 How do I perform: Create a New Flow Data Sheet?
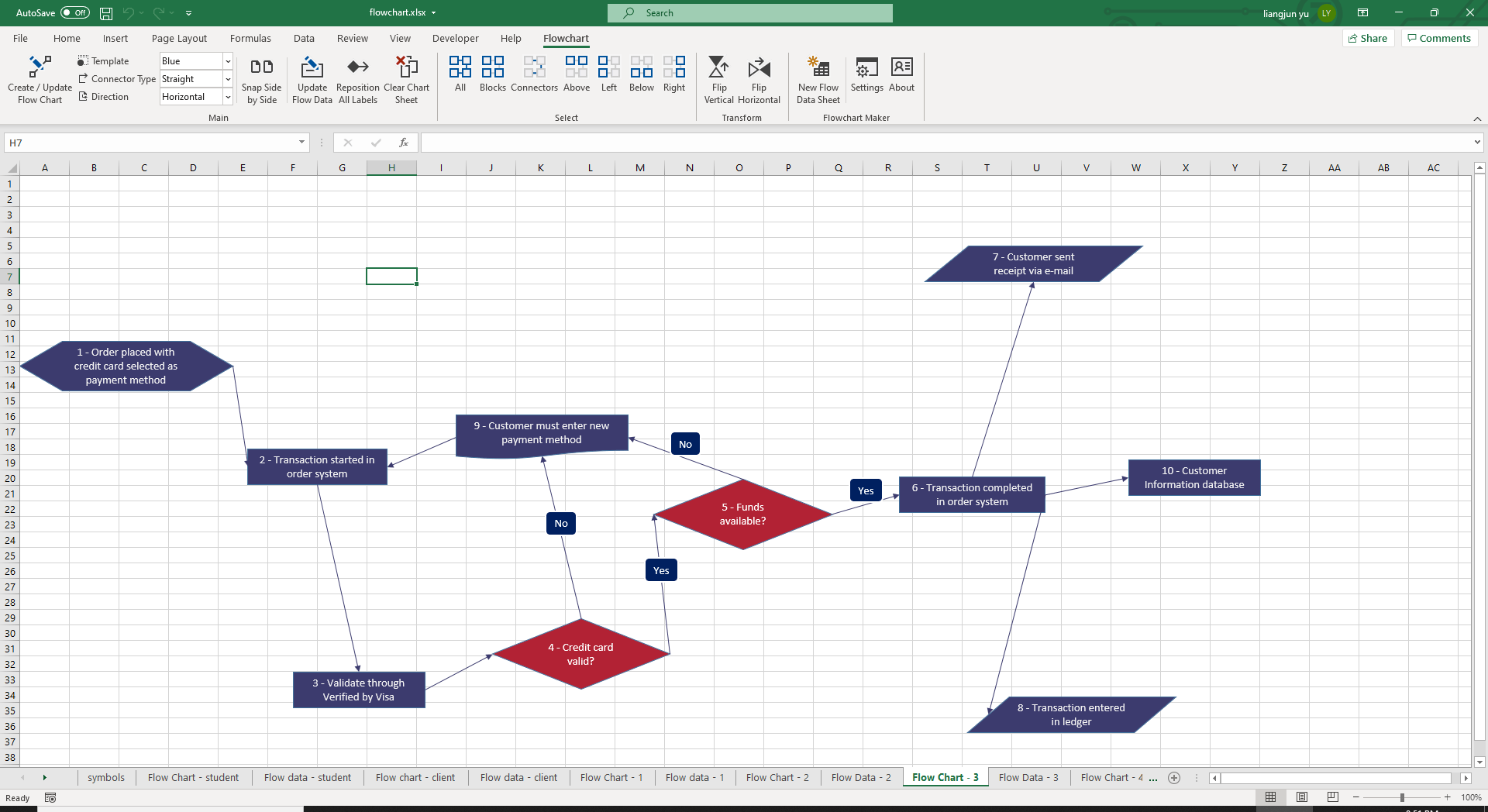[x=818, y=77]
